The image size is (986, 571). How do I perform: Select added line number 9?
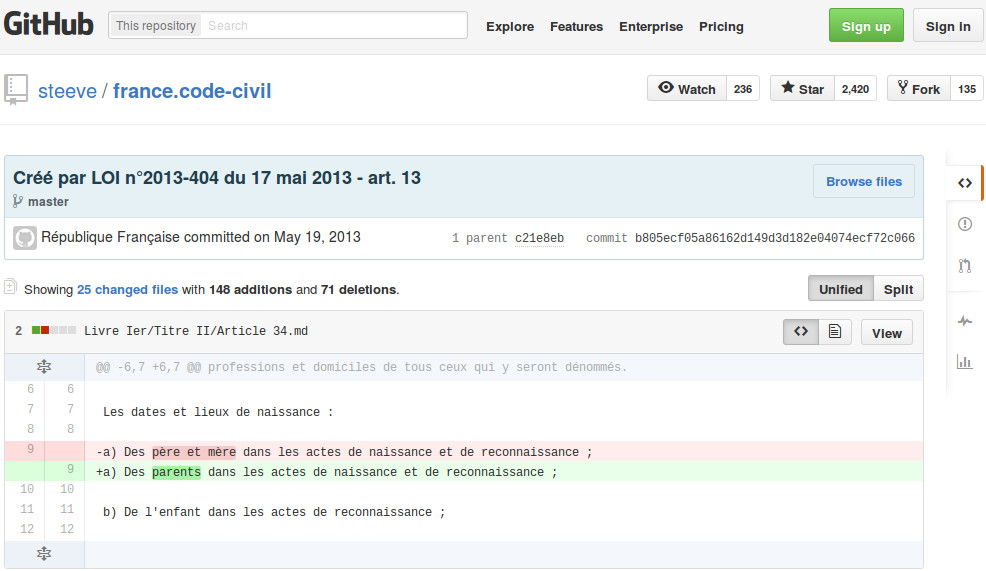click(x=70, y=468)
